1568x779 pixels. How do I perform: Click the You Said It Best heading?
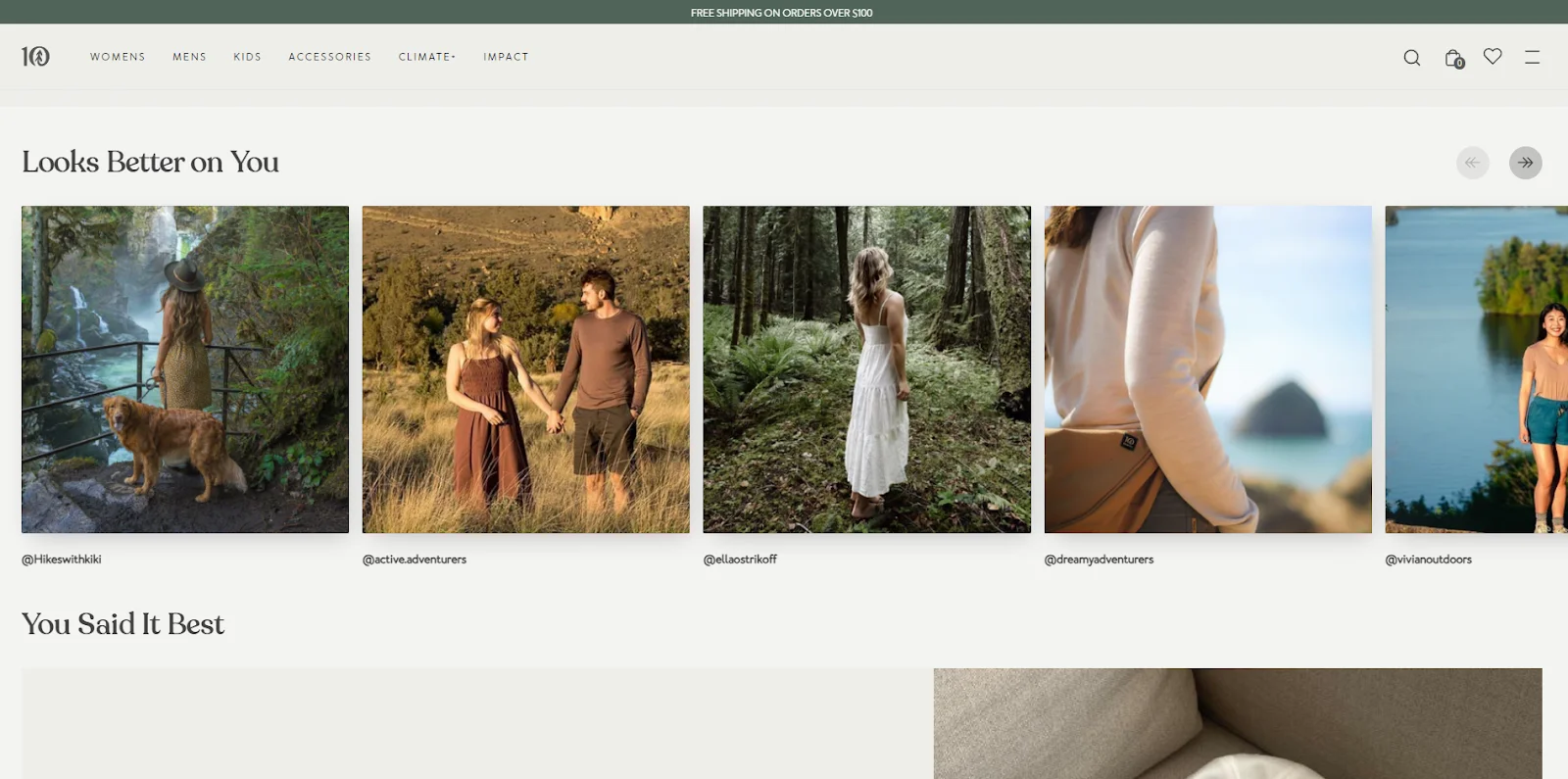click(123, 624)
